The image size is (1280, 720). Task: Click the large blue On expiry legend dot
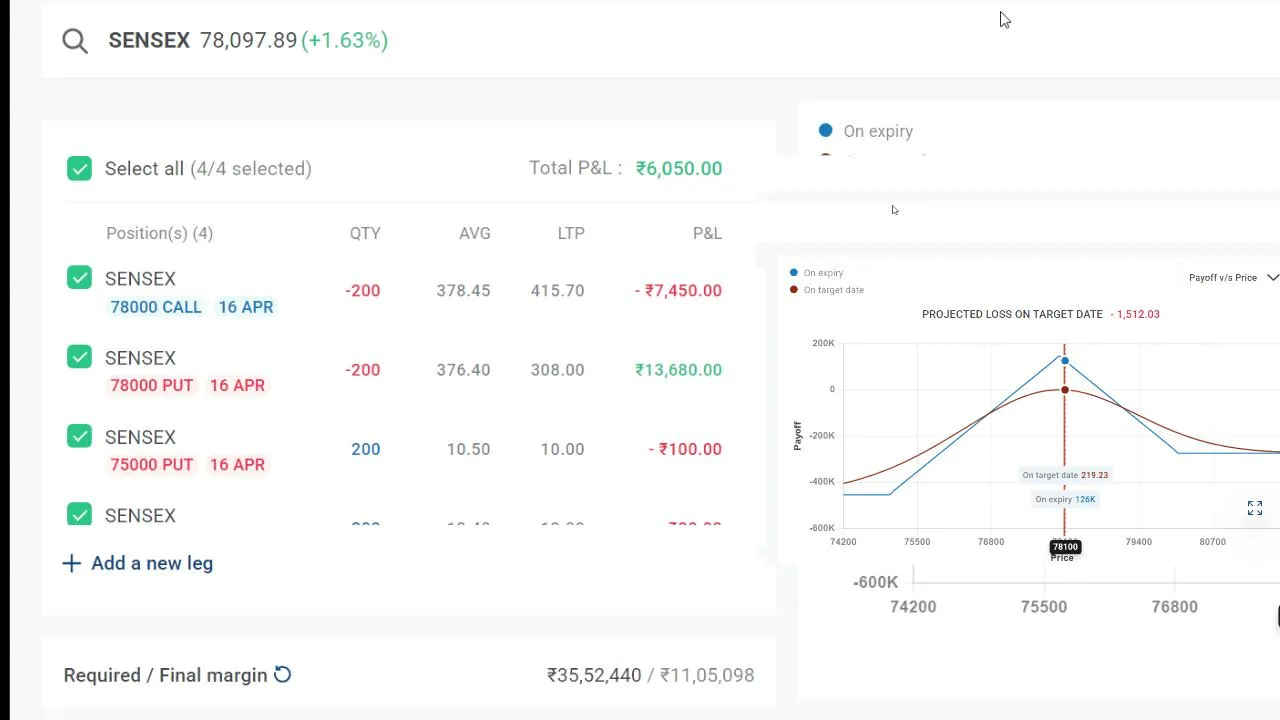click(x=825, y=130)
